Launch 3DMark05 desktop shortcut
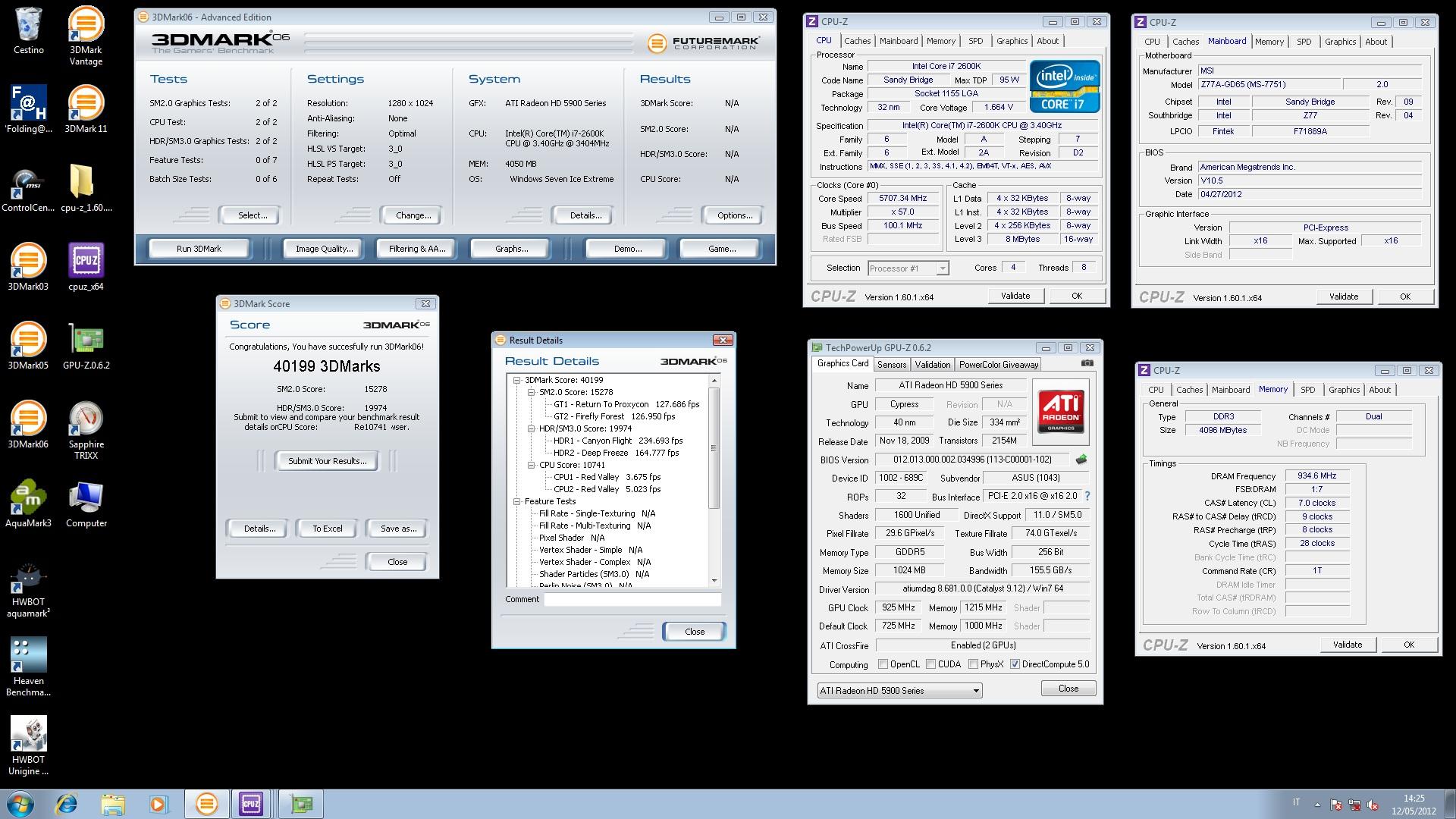Viewport: 1456px width, 819px height. pyautogui.click(x=29, y=346)
